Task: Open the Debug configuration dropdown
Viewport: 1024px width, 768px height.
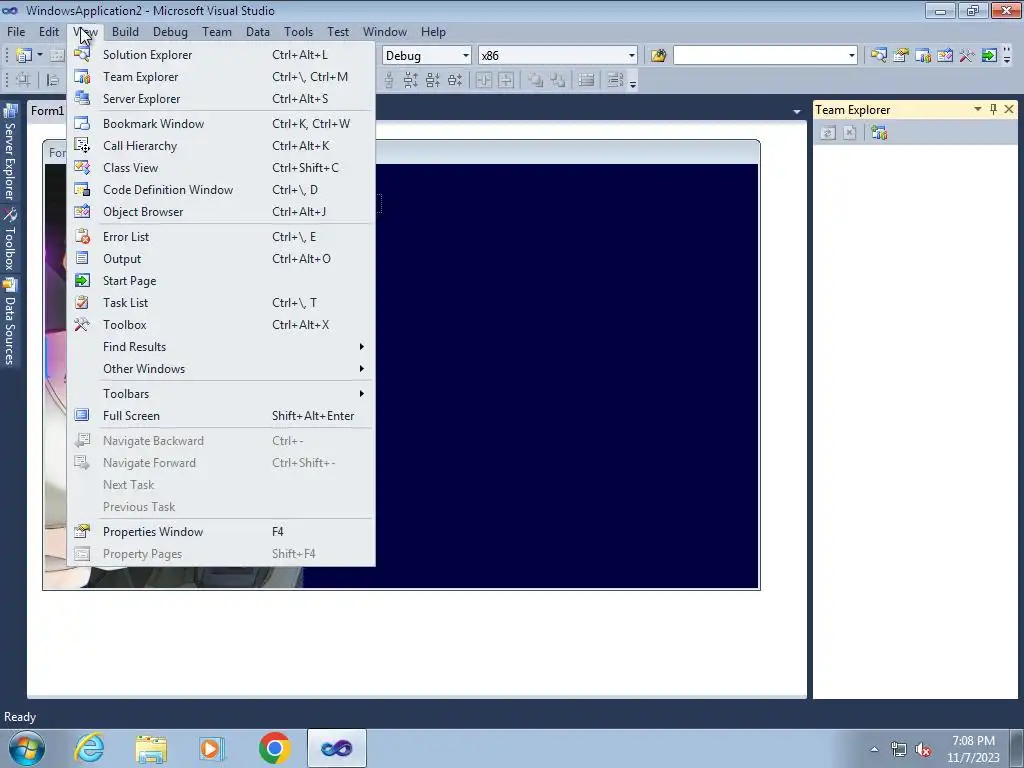Action: click(x=465, y=56)
